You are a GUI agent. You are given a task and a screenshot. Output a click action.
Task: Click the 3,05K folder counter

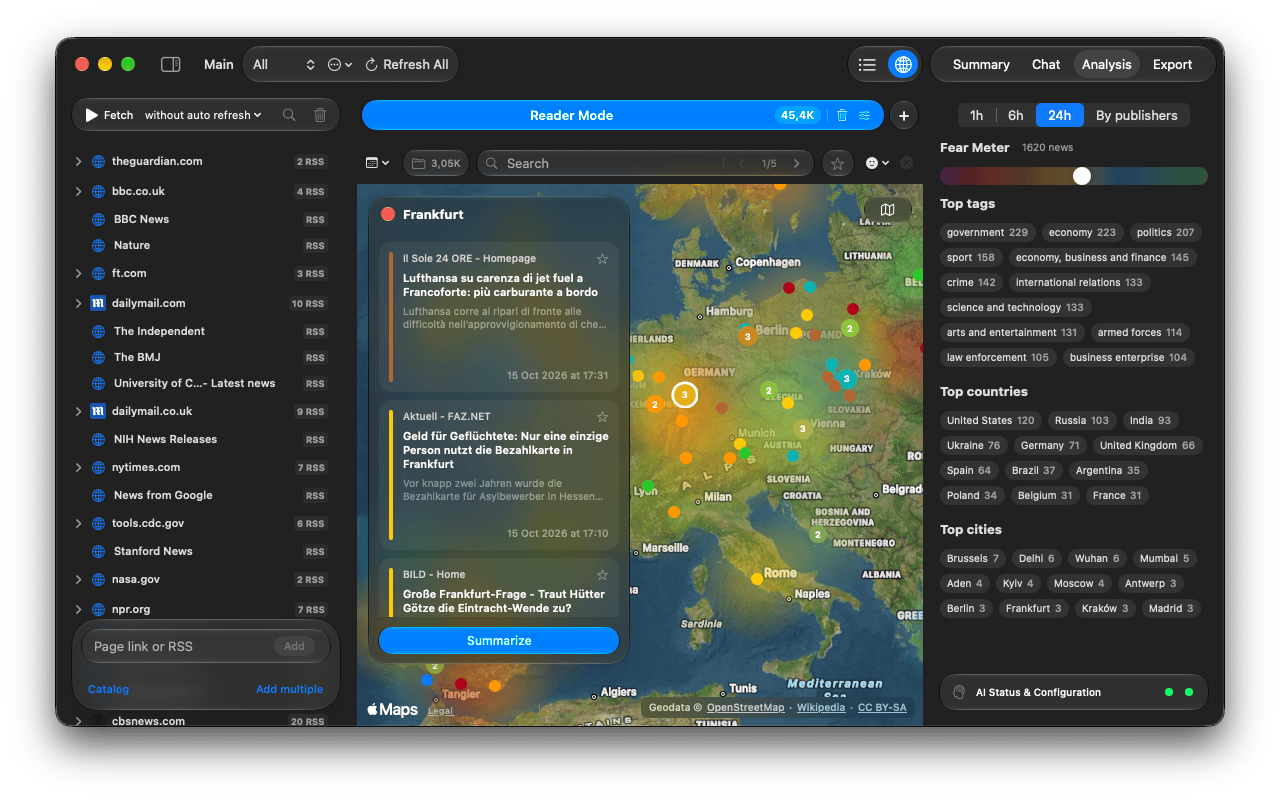click(x=436, y=163)
